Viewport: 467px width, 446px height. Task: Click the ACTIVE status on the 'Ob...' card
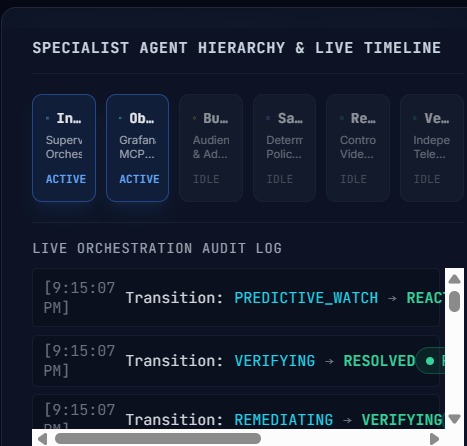[139, 179]
